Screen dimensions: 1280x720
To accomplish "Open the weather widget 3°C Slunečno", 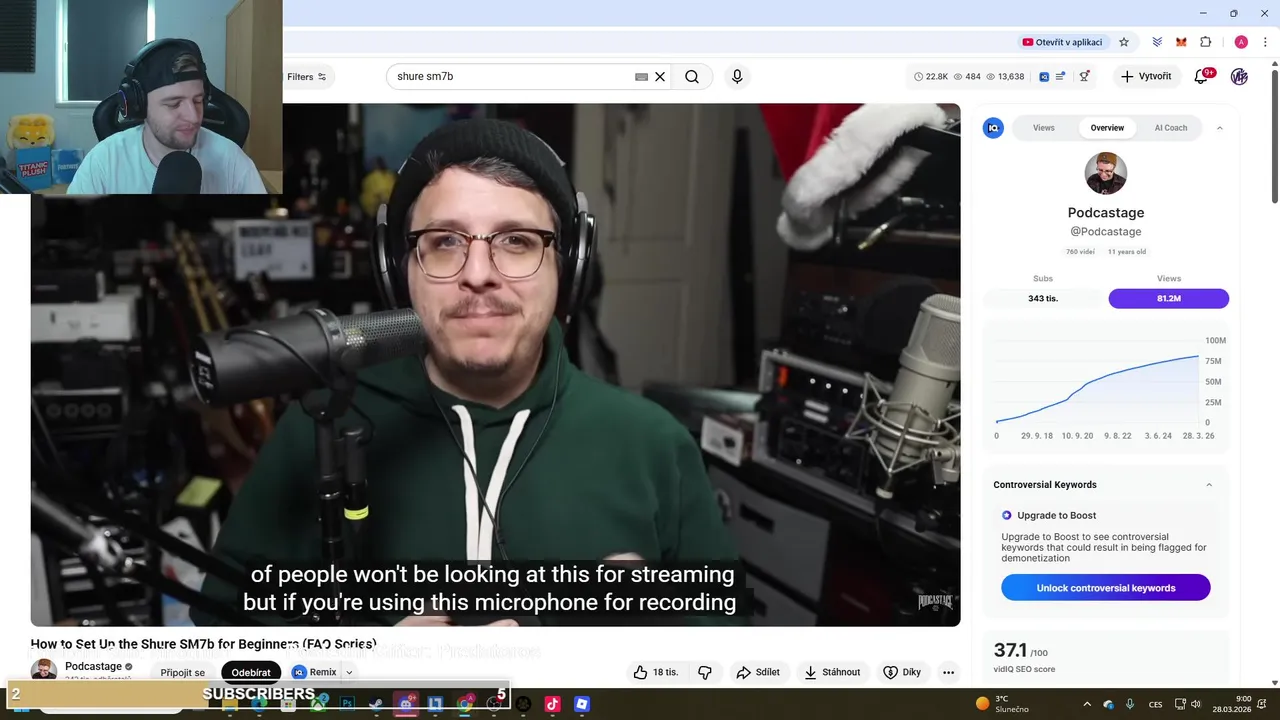I will [1002, 704].
